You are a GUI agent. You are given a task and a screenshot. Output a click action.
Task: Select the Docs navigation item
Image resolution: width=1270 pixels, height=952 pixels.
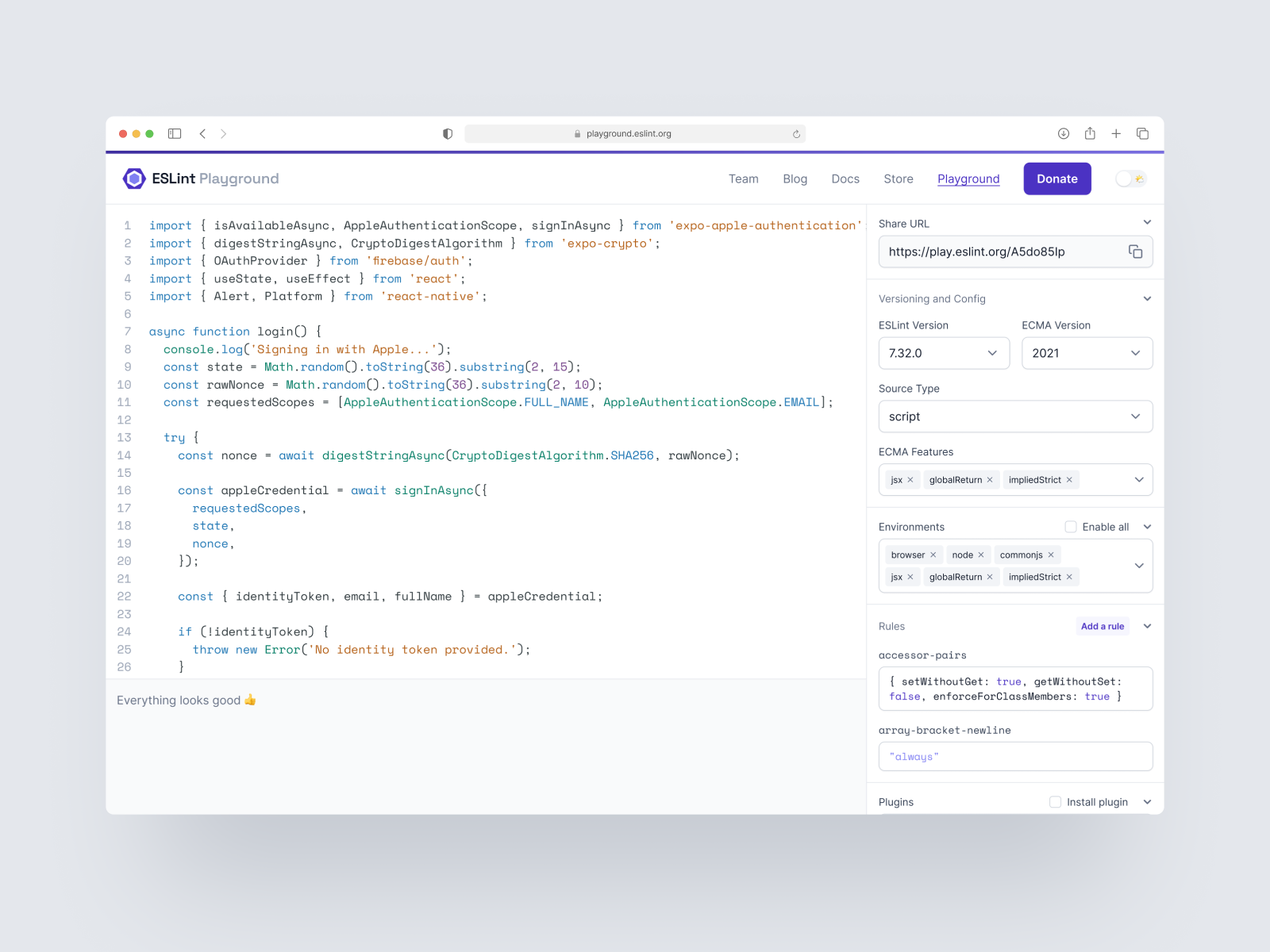845,178
